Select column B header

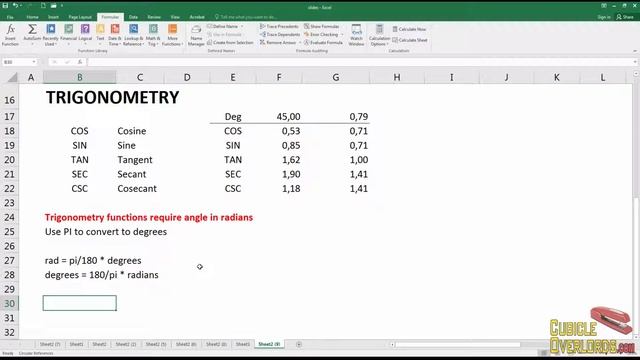coord(80,77)
